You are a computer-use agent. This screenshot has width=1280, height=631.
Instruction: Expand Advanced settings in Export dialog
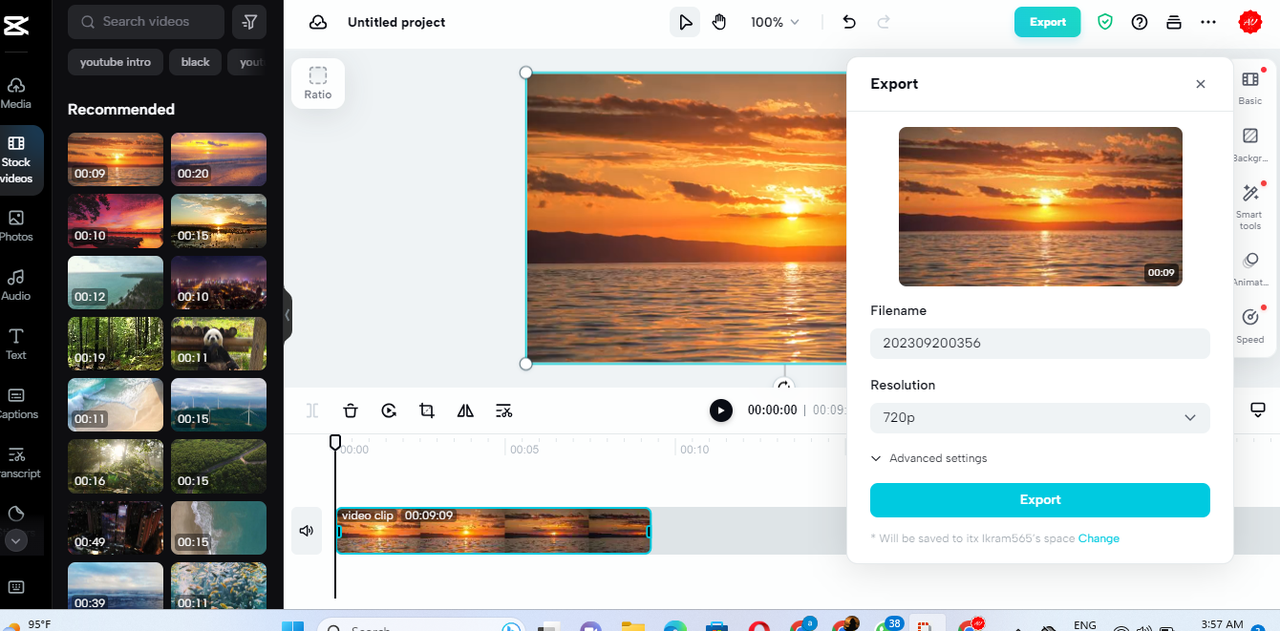[929, 458]
